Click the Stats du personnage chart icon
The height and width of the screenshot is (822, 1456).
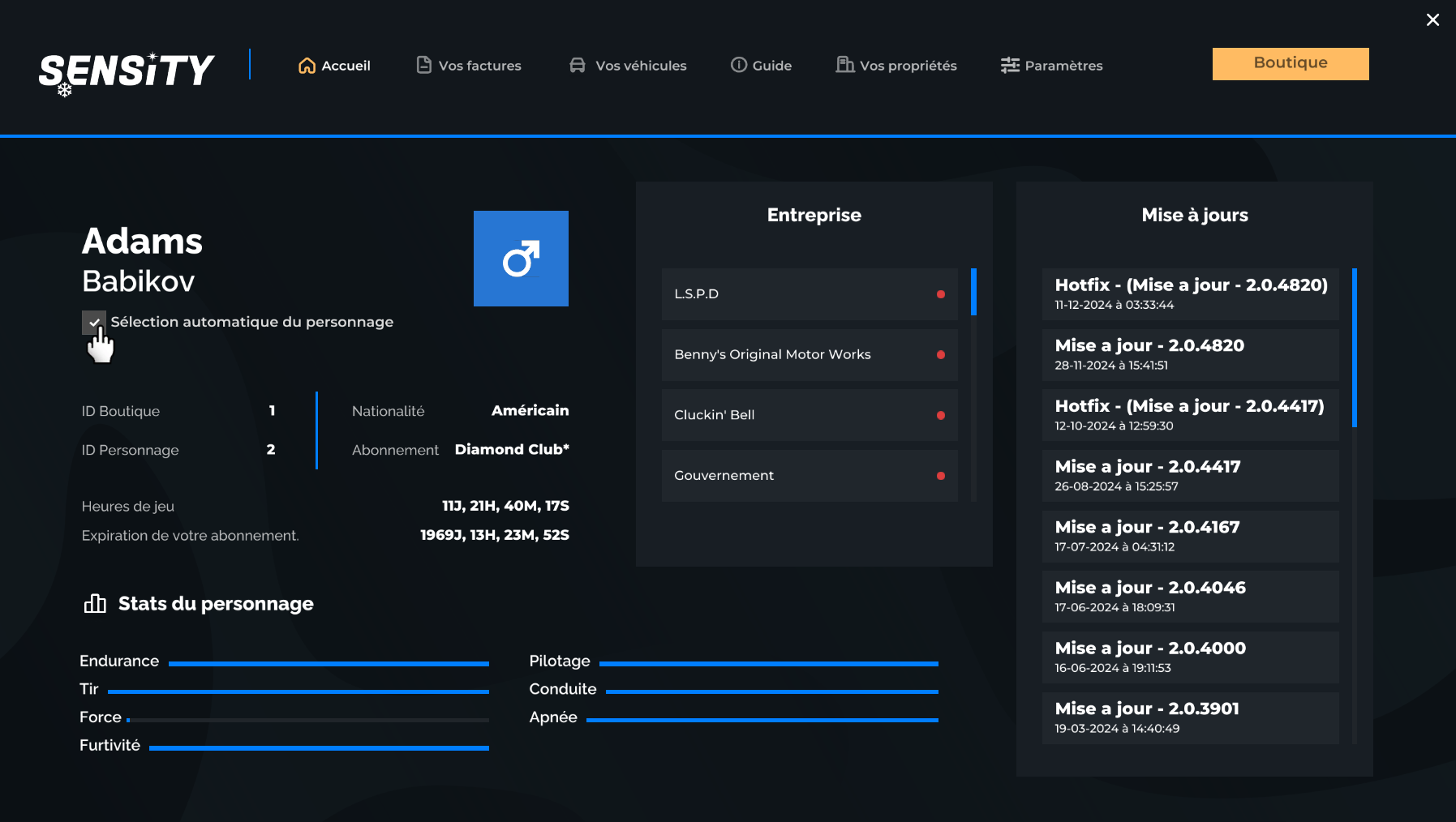pyautogui.click(x=95, y=603)
